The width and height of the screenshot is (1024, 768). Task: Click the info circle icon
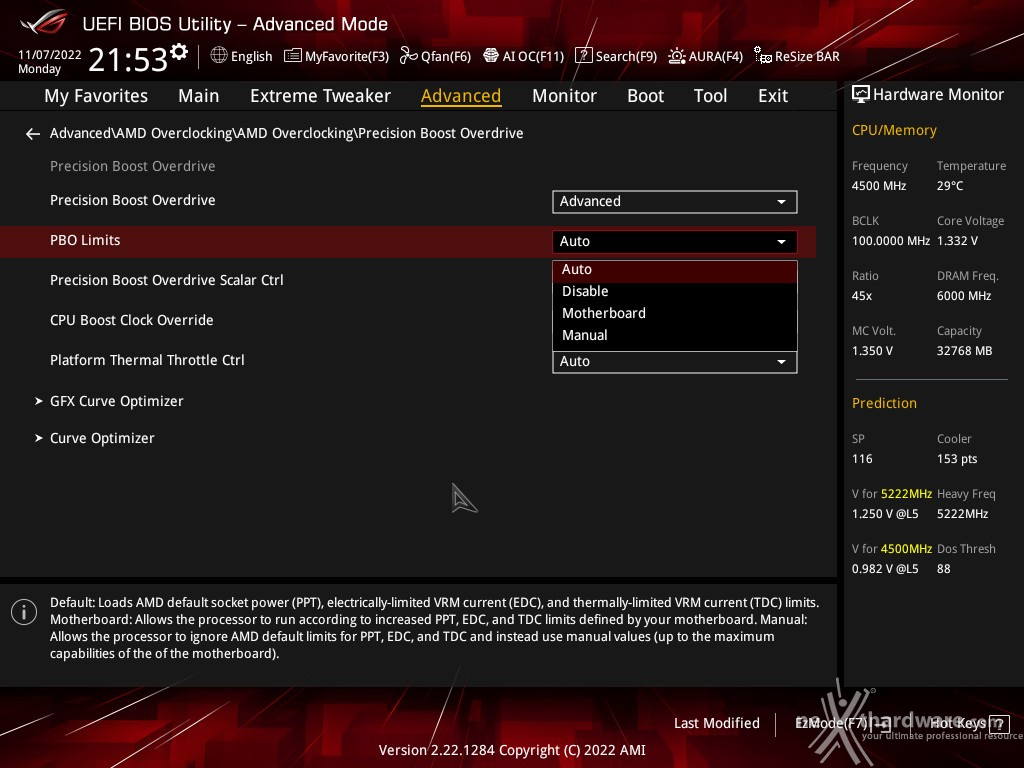pos(24,612)
